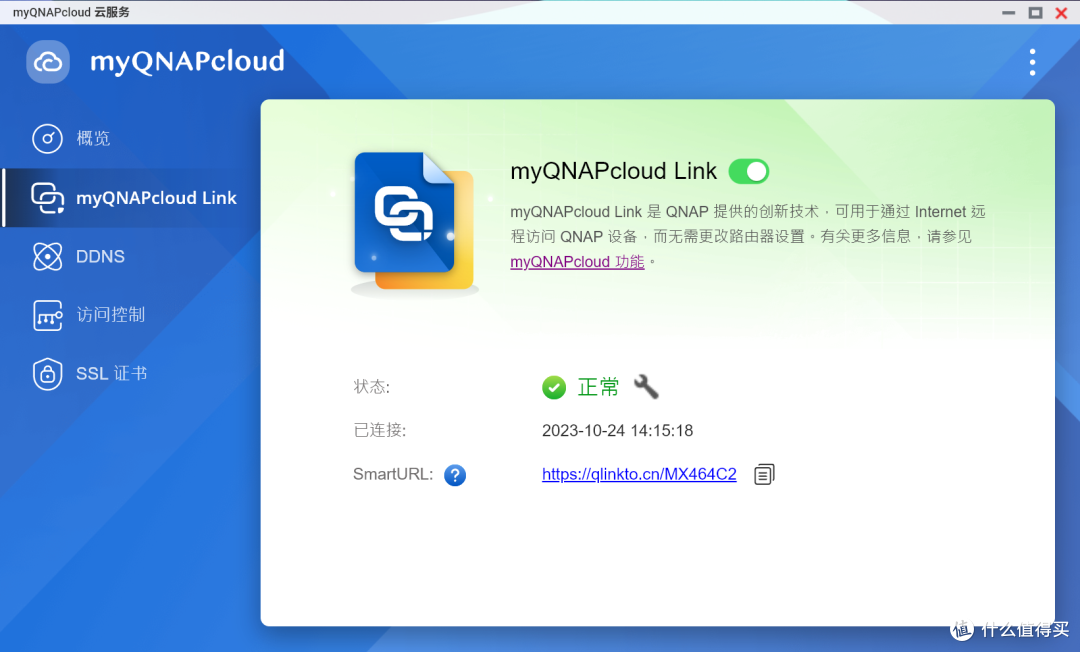Click the 正常 status text
Image resolution: width=1080 pixels, height=652 pixels.
tap(598, 388)
